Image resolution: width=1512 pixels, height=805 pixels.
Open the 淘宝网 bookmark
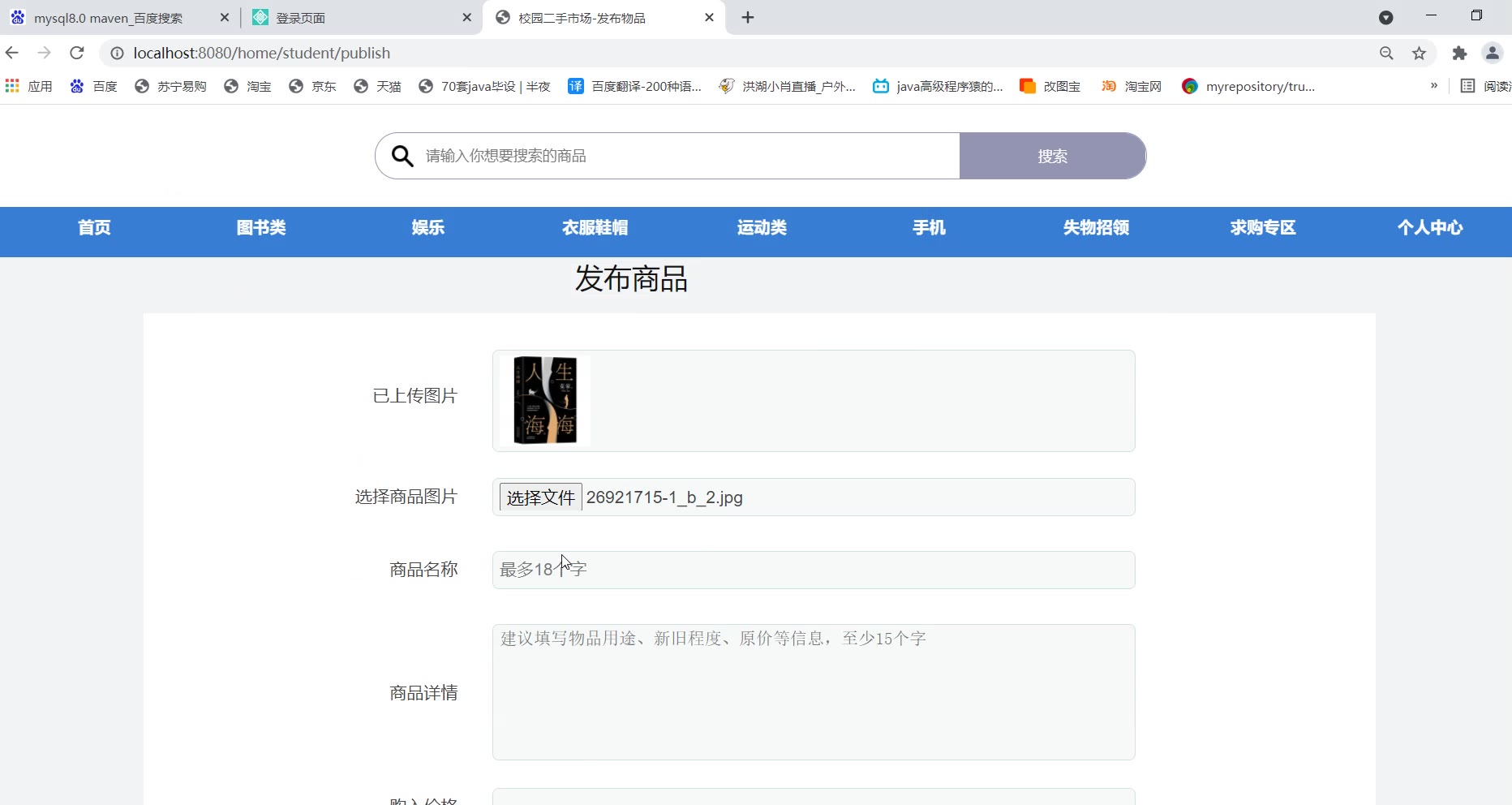[x=1131, y=86]
